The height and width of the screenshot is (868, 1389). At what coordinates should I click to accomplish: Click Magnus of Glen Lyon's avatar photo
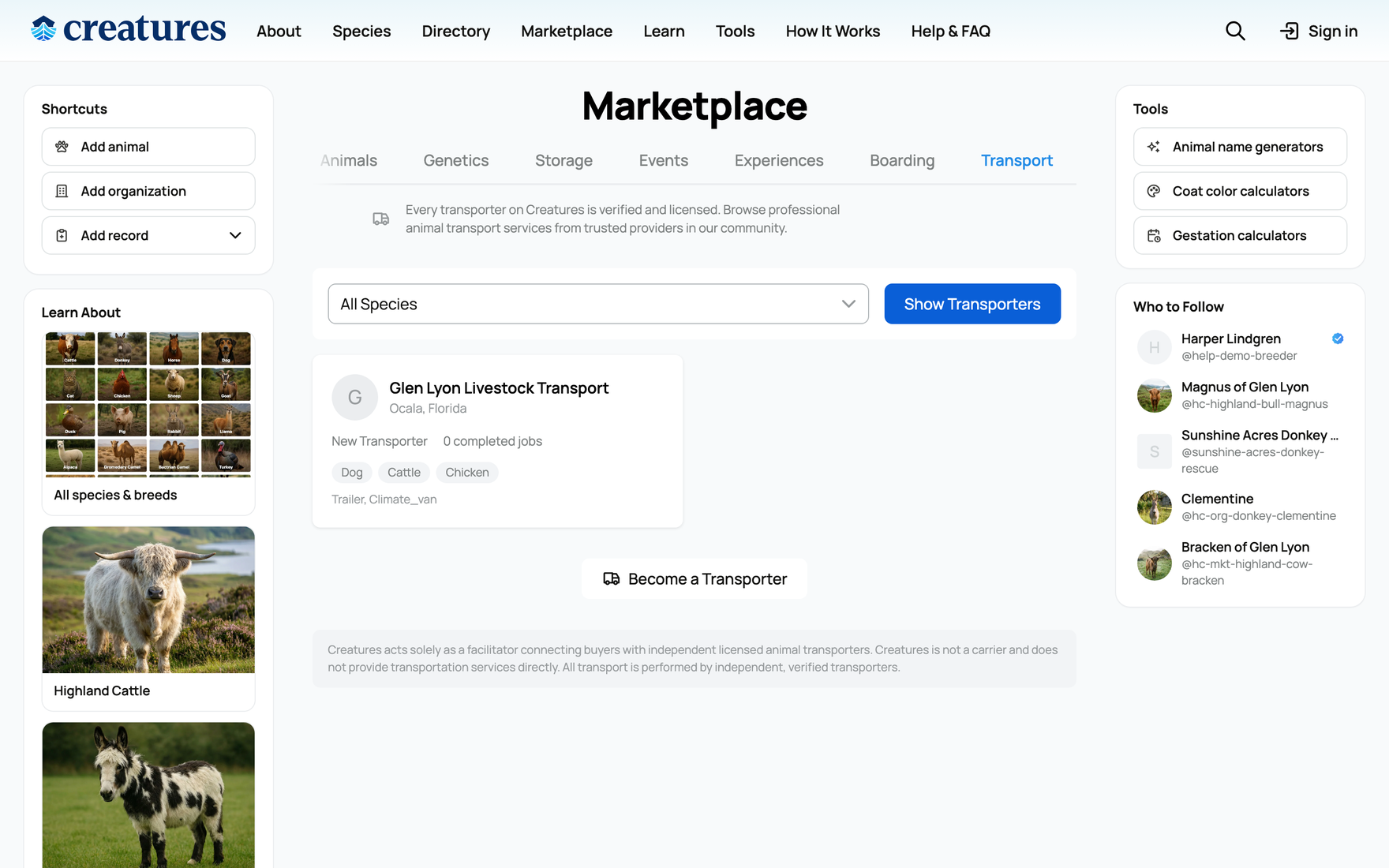[x=1155, y=395]
